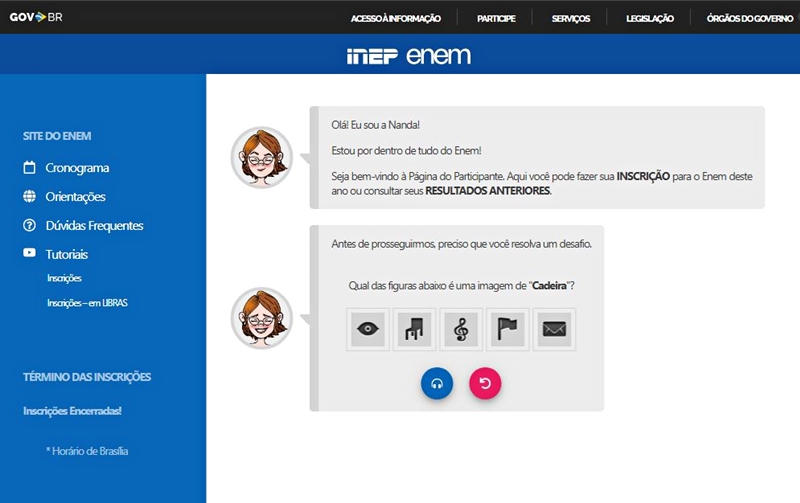Click the calendar icon beside Cronograma
Image resolution: width=800 pixels, height=503 pixels.
30,167
